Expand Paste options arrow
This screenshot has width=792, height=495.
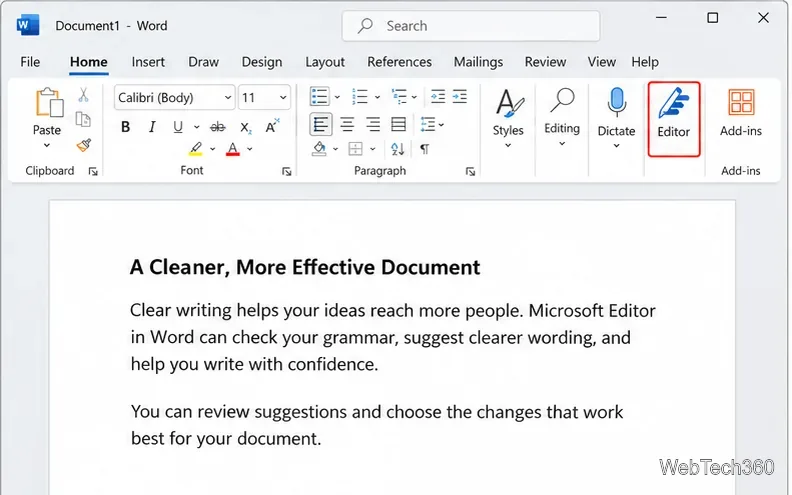[x=47, y=145]
